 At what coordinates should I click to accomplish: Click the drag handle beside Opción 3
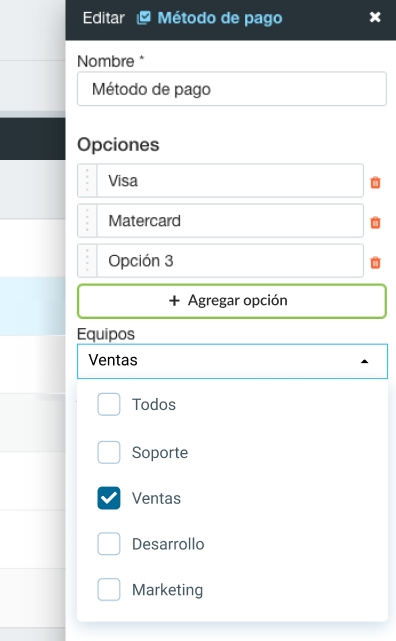87,261
